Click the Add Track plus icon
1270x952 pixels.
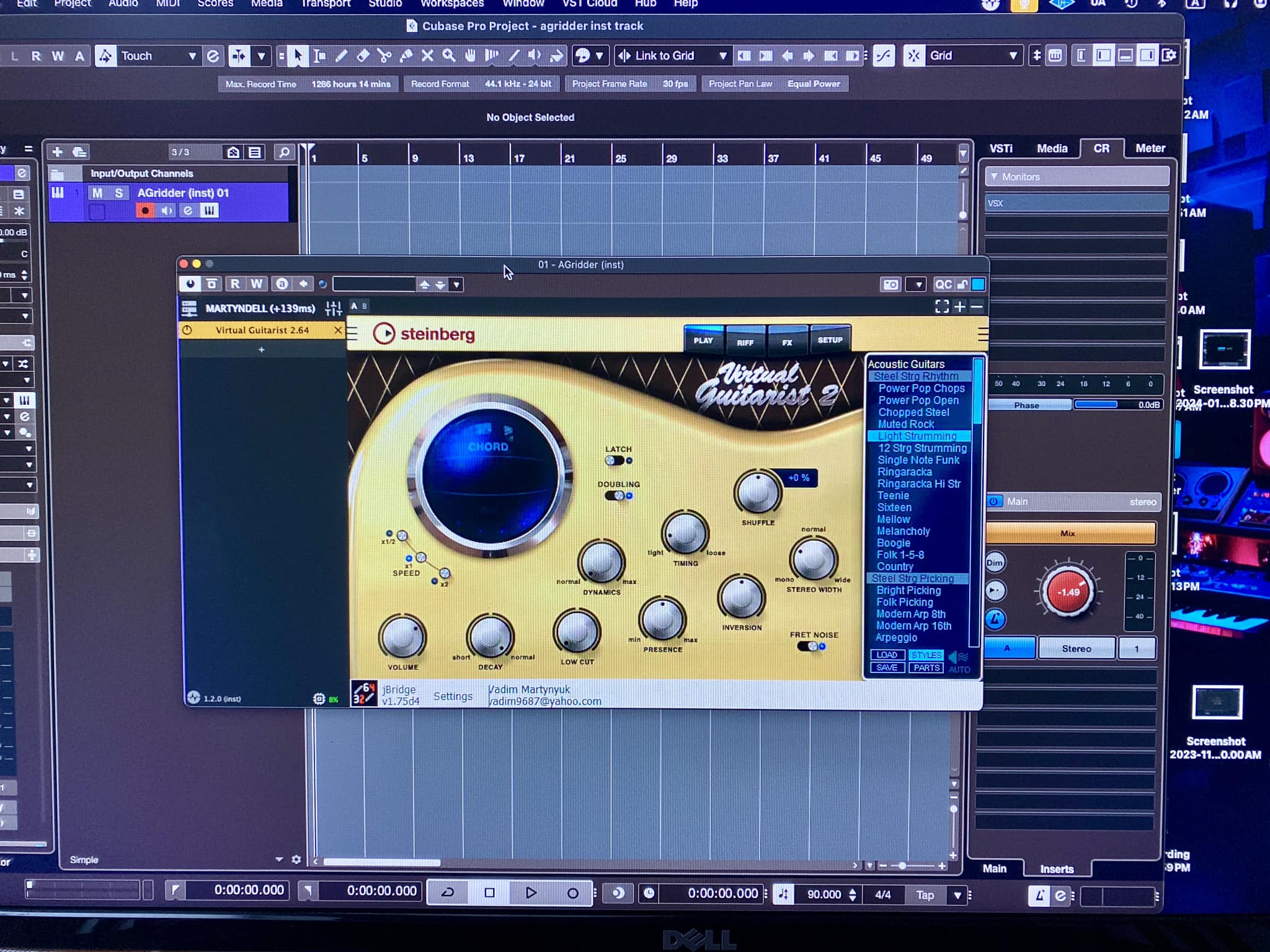57,152
